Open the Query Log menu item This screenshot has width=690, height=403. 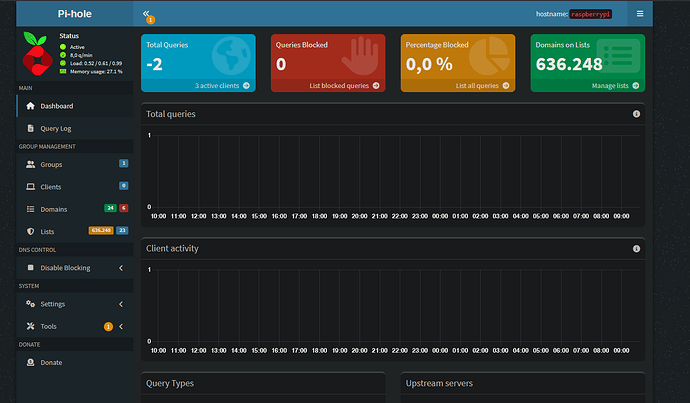point(74,128)
